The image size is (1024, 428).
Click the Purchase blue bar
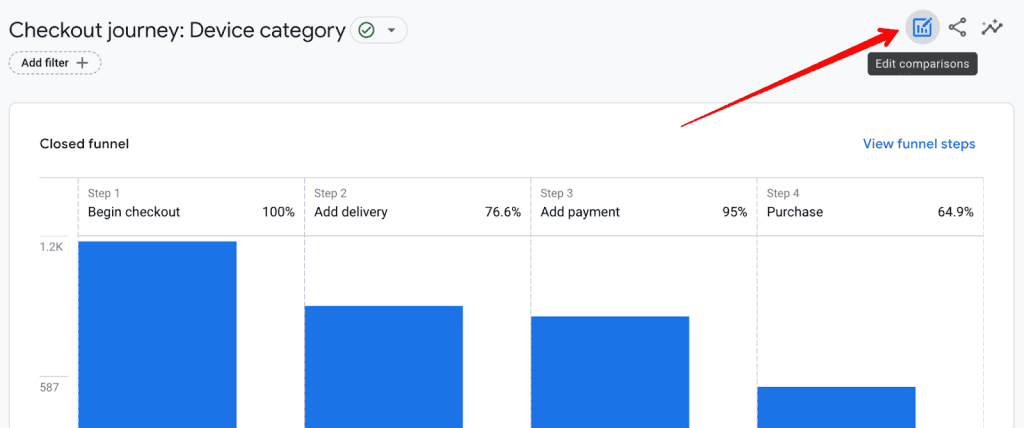pyautogui.click(x=836, y=406)
